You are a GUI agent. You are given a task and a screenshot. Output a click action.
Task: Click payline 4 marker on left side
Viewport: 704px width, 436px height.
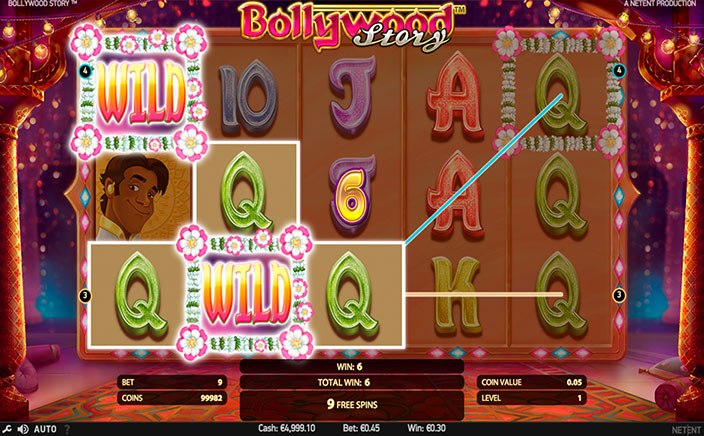point(85,70)
